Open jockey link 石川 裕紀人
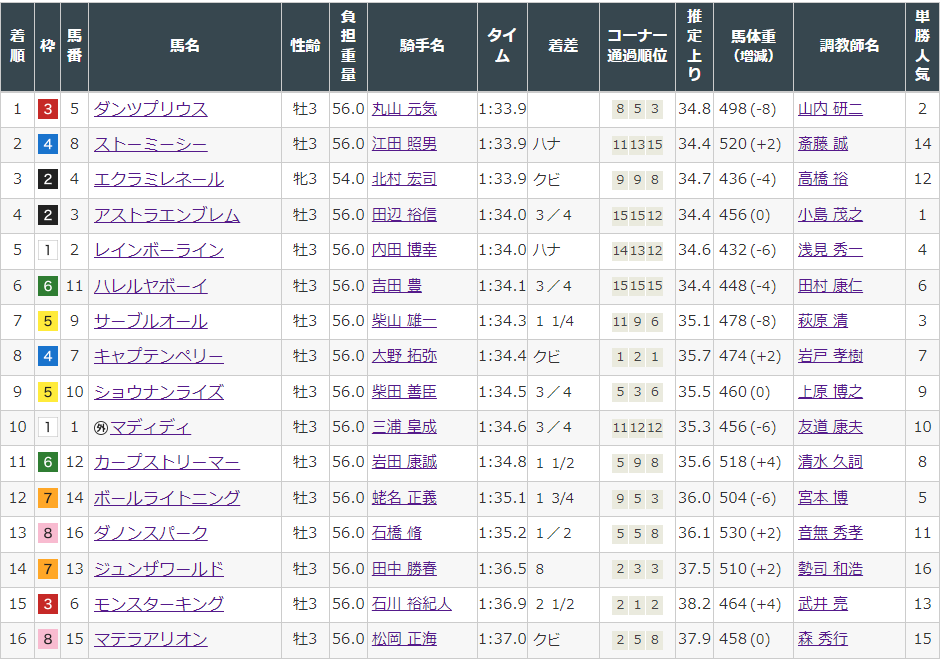The image size is (941, 661). tap(412, 603)
